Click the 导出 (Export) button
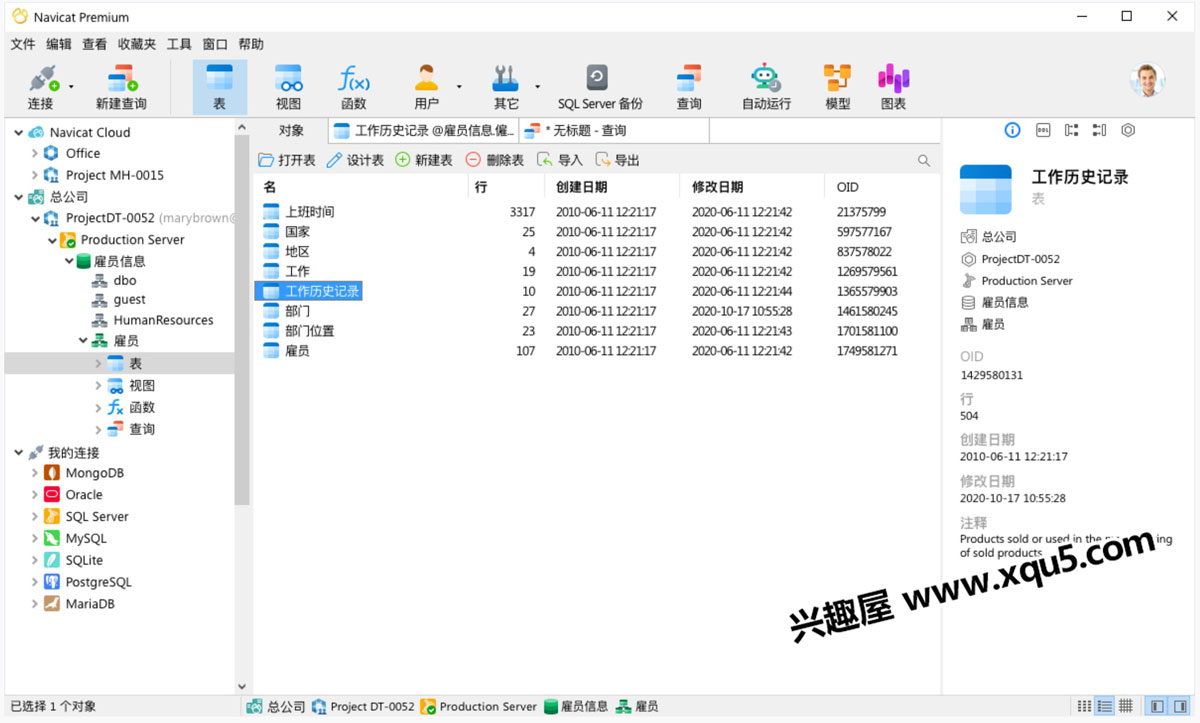Screen dimensions: 1200x723 tap(617, 160)
